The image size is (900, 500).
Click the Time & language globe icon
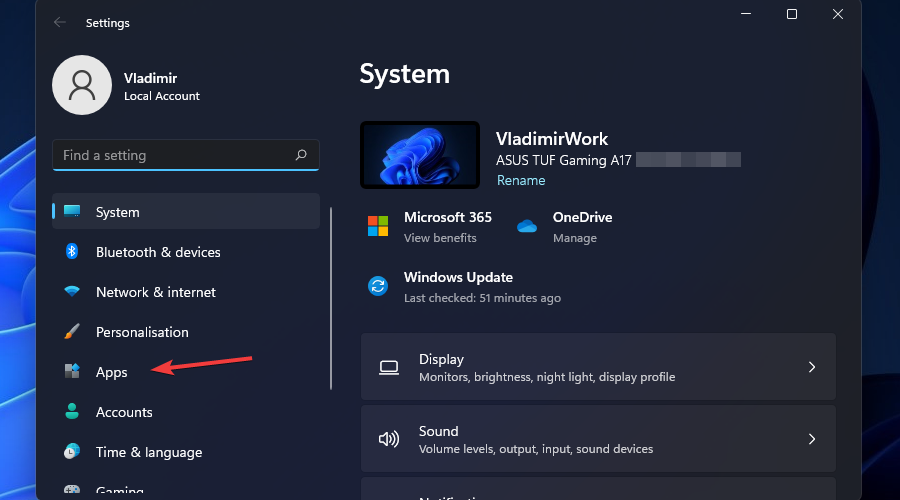tap(72, 452)
